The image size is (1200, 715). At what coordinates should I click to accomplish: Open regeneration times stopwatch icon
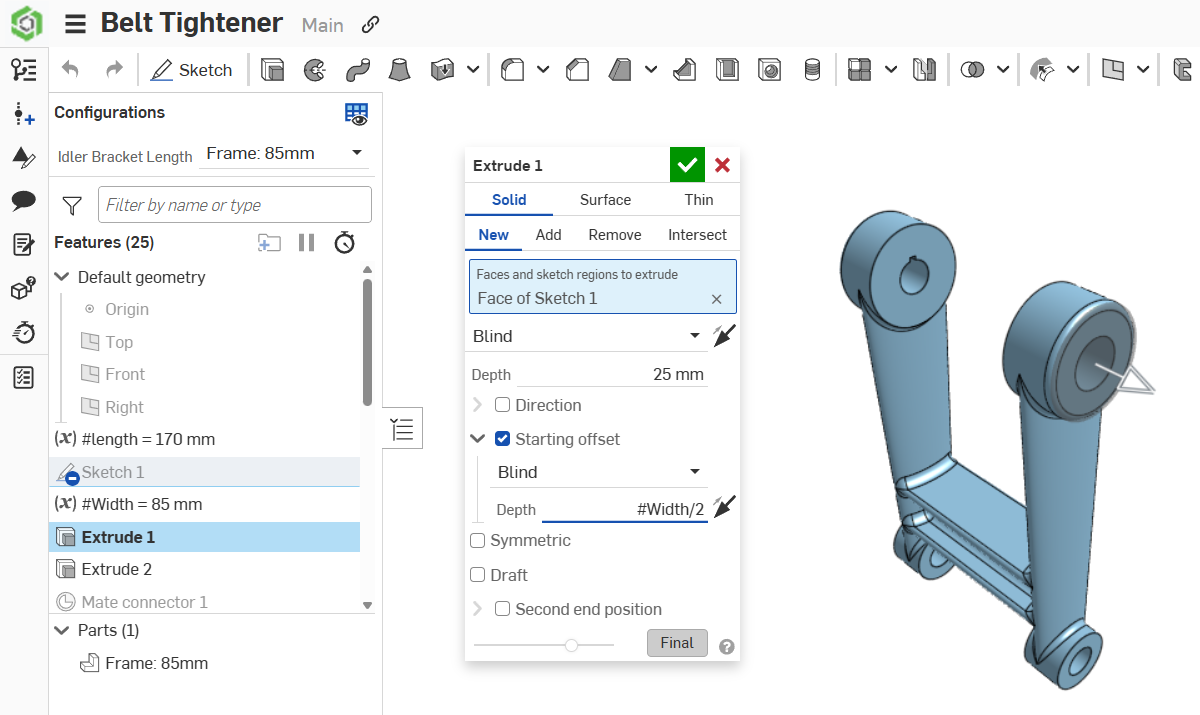tap(345, 242)
